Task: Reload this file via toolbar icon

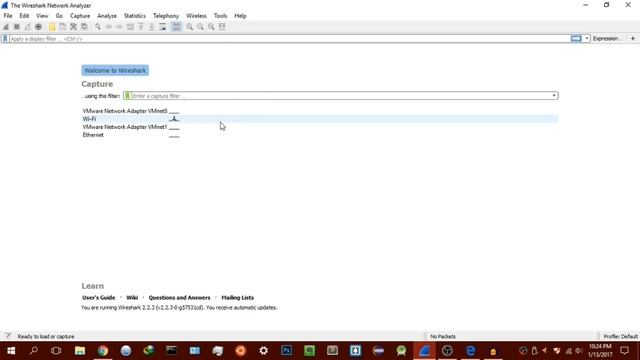Action: pos(84,27)
